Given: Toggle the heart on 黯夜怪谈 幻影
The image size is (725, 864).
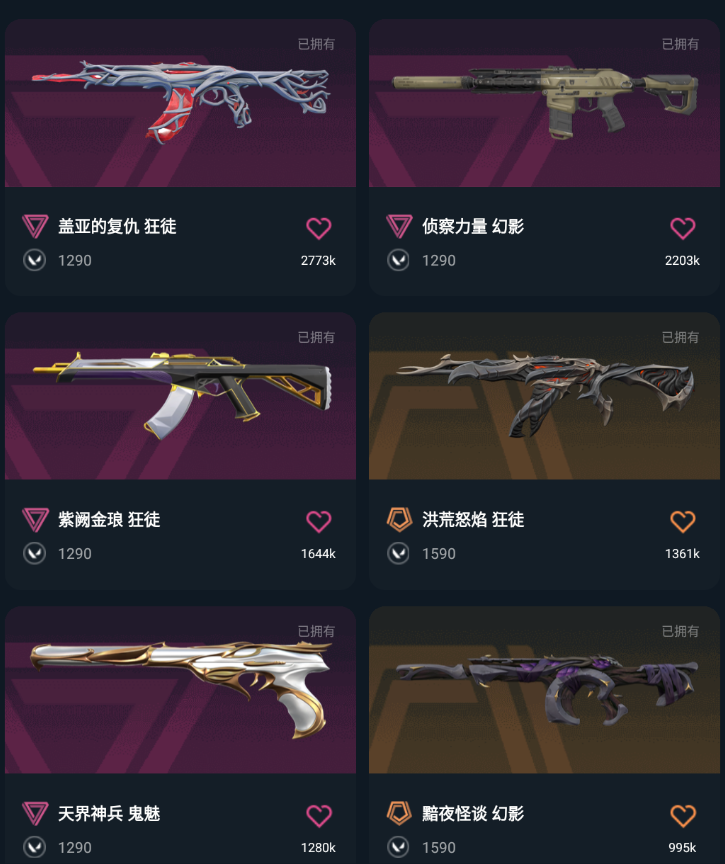Looking at the screenshot, I should pos(683,815).
